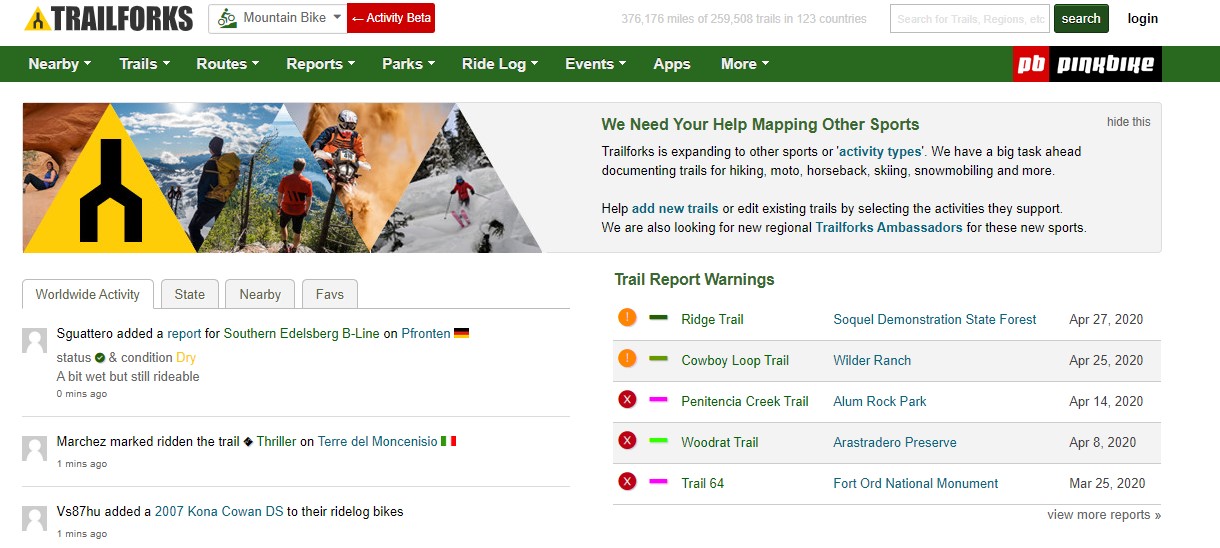Image resolution: width=1220 pixels, height=548 pixels.
Task: Expand the Nearby menu
Action: [x=59, y=64]
